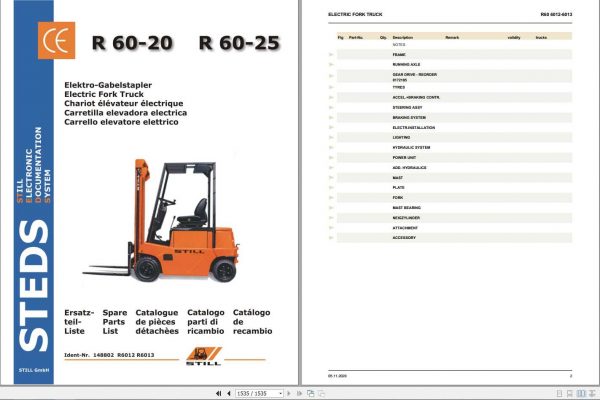Click the arrow beside ELECTR.INSTALLATION

click(x=331, y=127)
